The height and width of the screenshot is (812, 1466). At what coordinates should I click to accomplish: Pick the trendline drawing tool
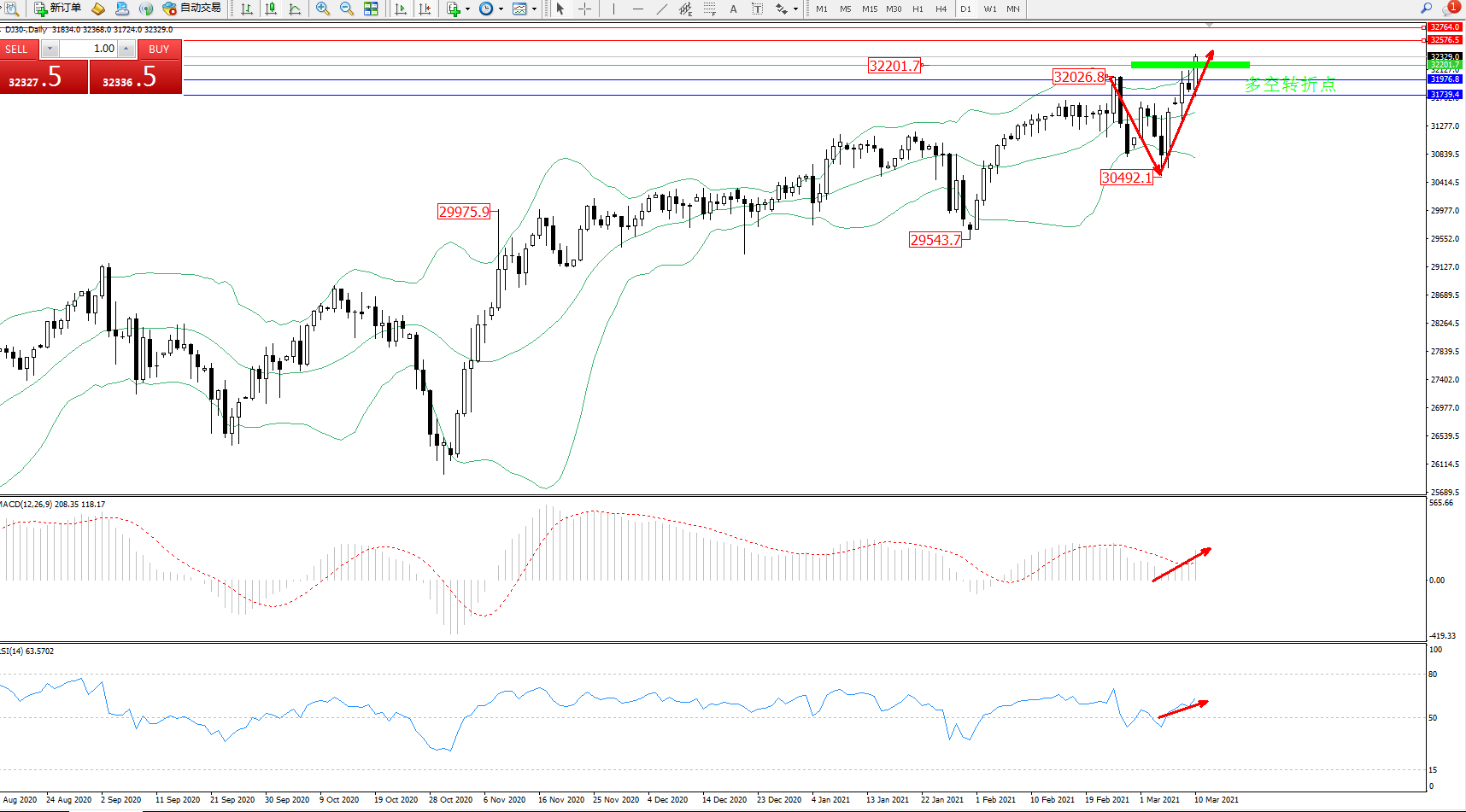[662, 9]
